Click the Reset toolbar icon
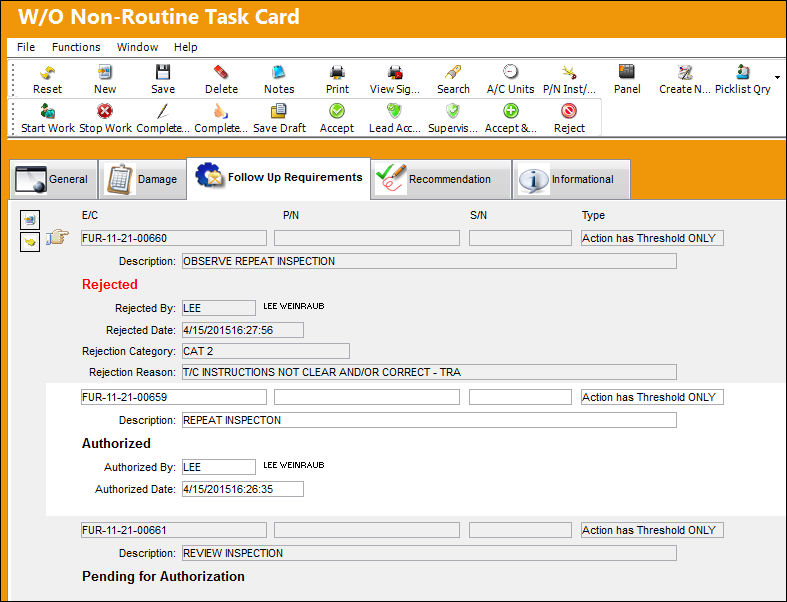The width and height of the screenshot is (787, 602). (47, 73)
